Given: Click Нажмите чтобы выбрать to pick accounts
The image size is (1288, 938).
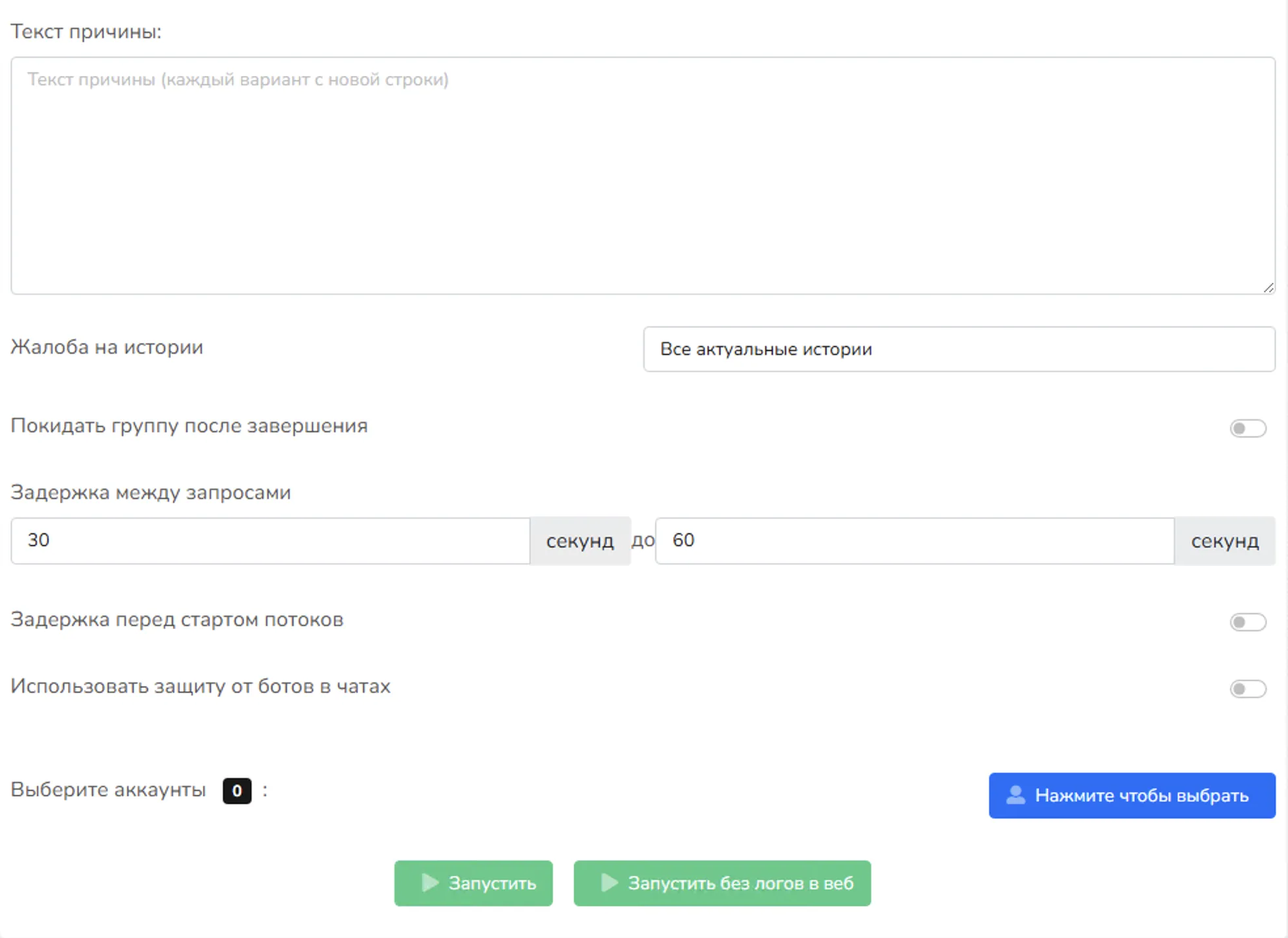Looking at the screenshot, I should point(1131,796).
